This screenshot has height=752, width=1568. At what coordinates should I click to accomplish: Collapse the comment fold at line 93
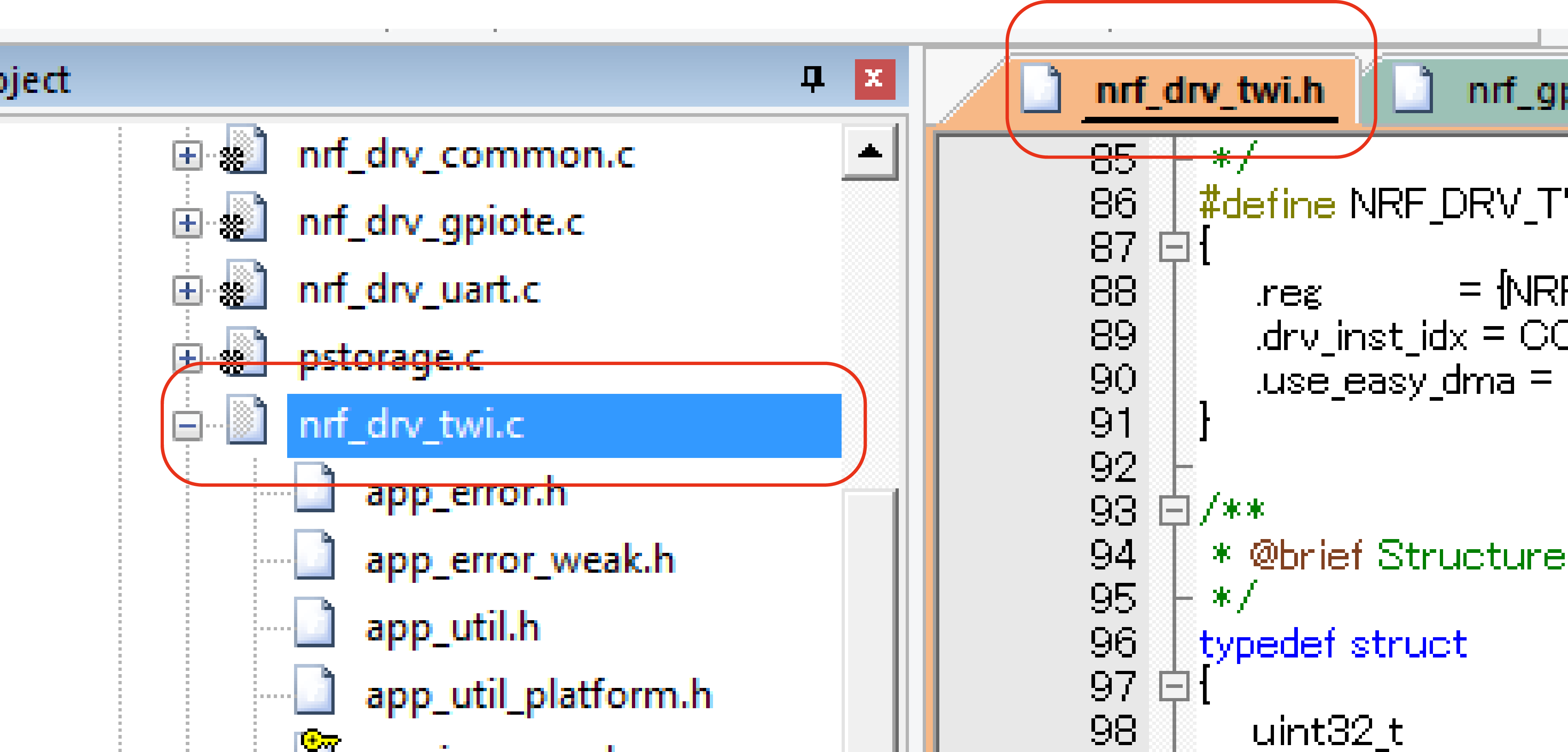[1174, 510]
